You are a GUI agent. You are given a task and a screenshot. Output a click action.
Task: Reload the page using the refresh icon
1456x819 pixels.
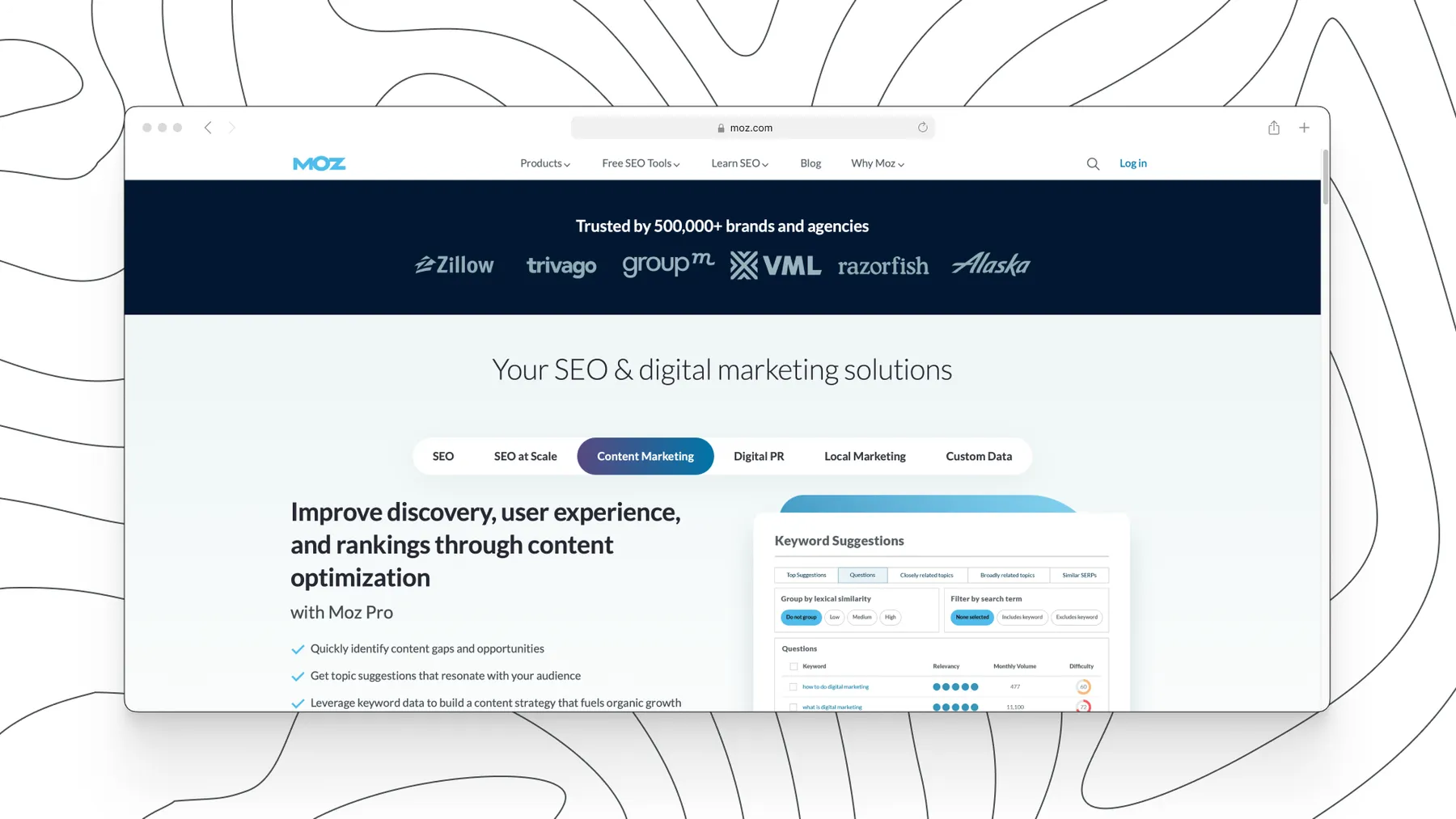pos(922,128)
